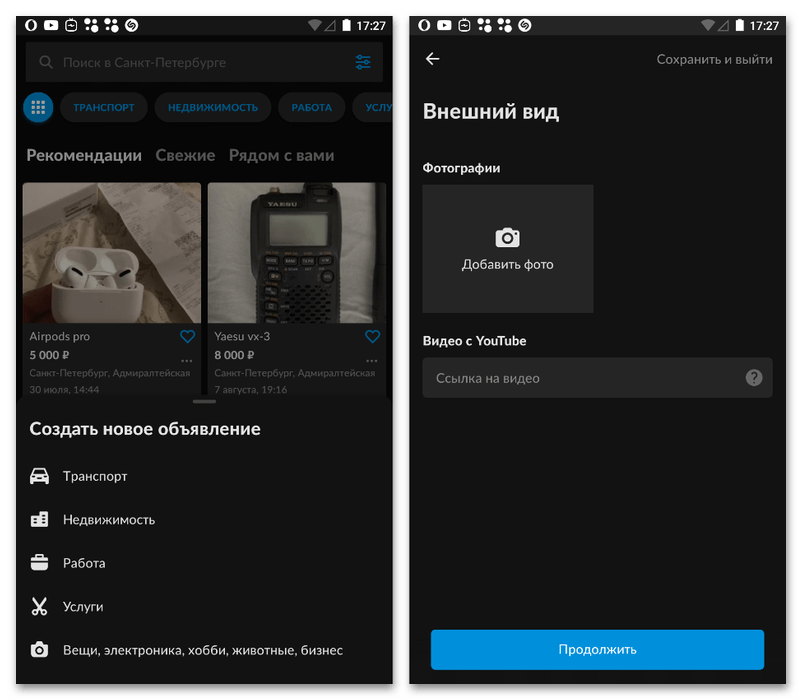This screenshot has height=700, width=802.
Task: Tap the Opera notification icon in left status bar
Action: tap(31, 25)
